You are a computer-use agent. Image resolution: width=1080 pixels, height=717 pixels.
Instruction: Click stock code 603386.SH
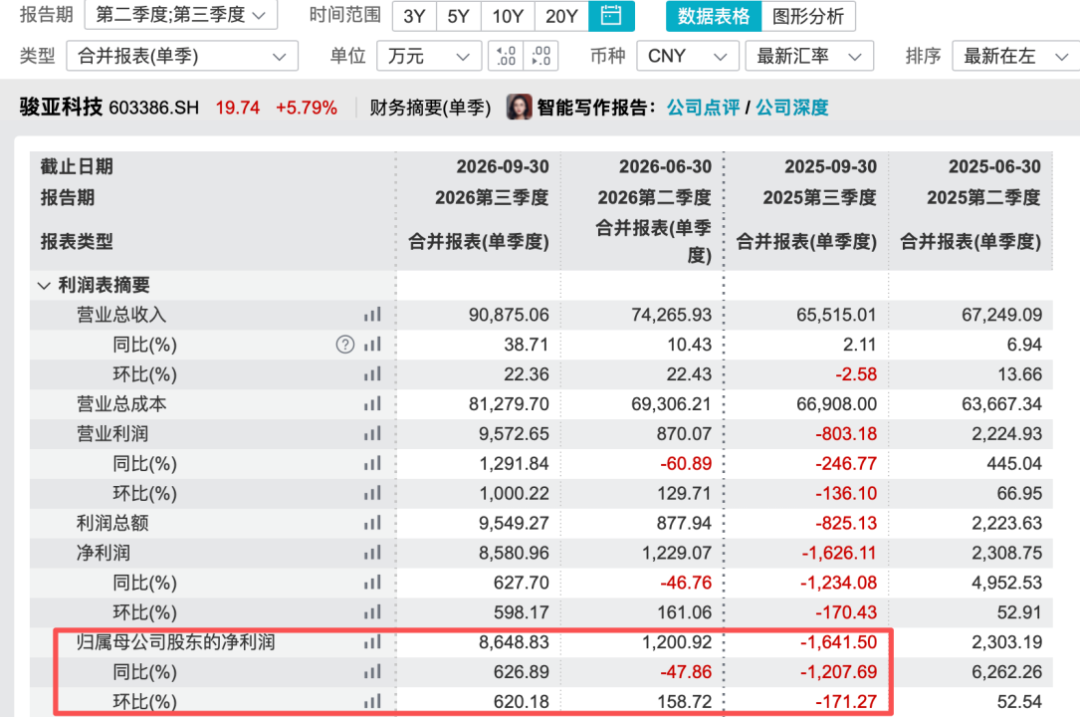click(x=154, y=108)
